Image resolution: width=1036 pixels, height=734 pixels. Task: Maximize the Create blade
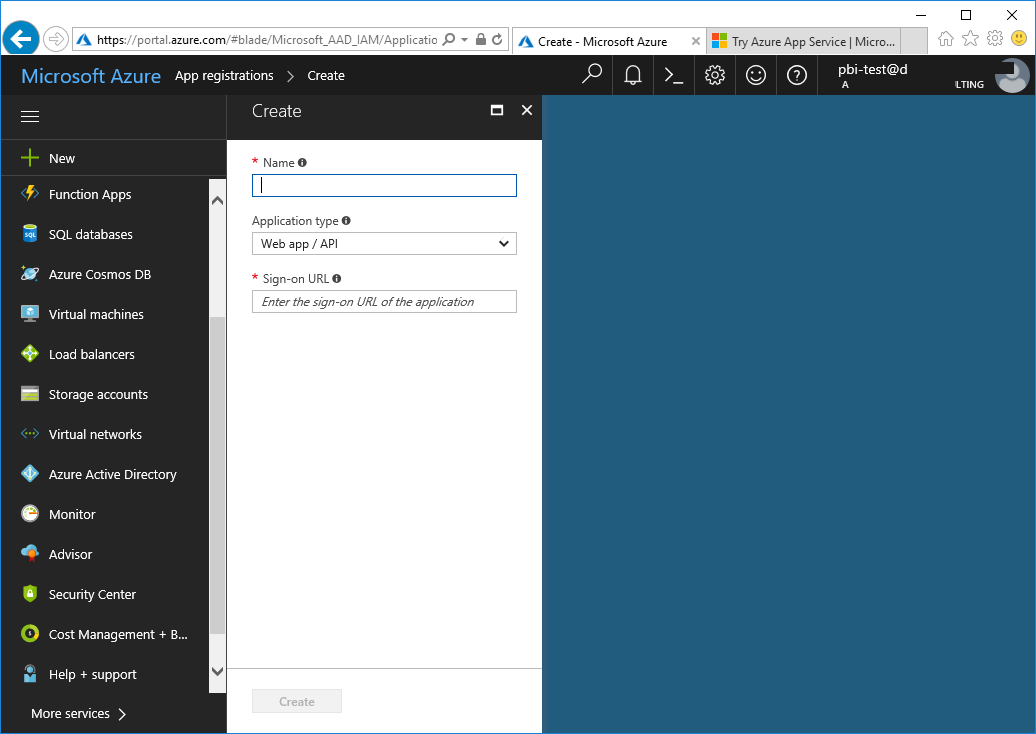(497, 110)
